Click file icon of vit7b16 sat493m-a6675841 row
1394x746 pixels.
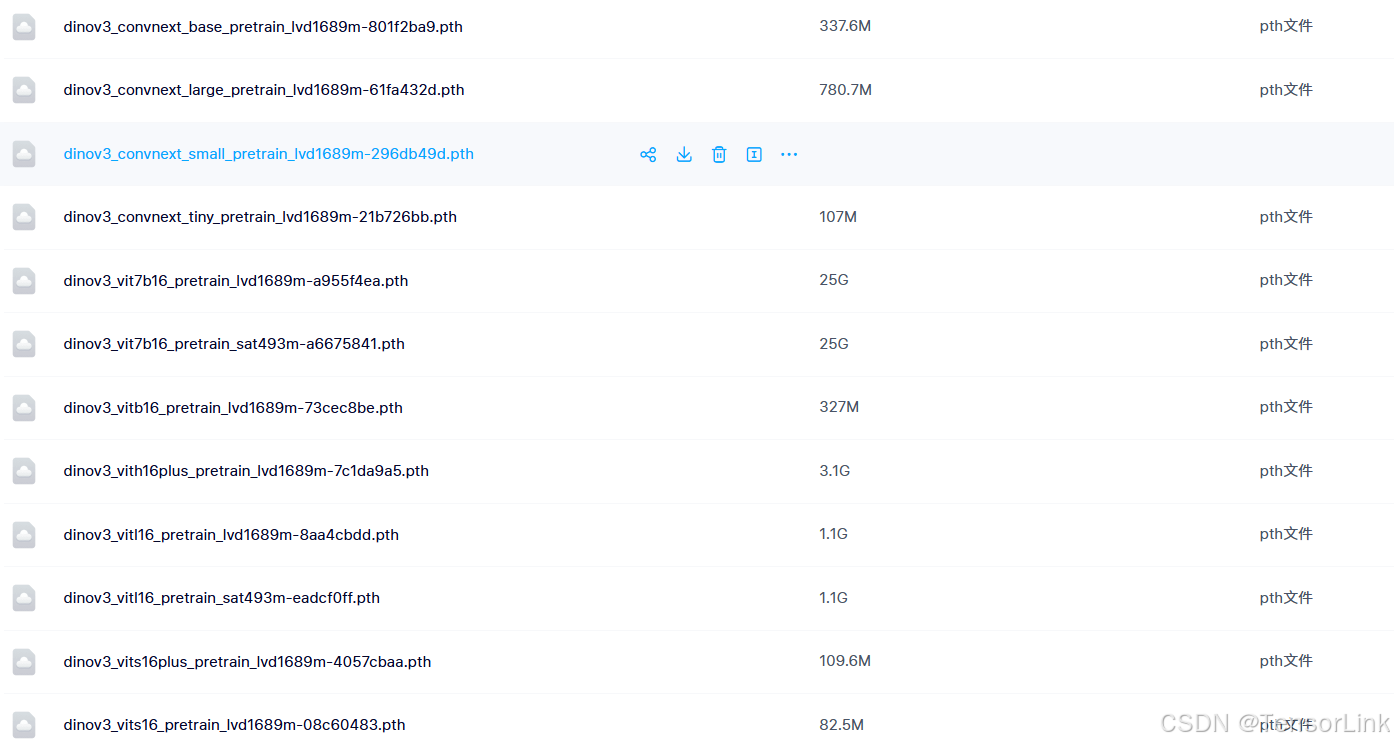pyautogui.click(x=24, y=344)
